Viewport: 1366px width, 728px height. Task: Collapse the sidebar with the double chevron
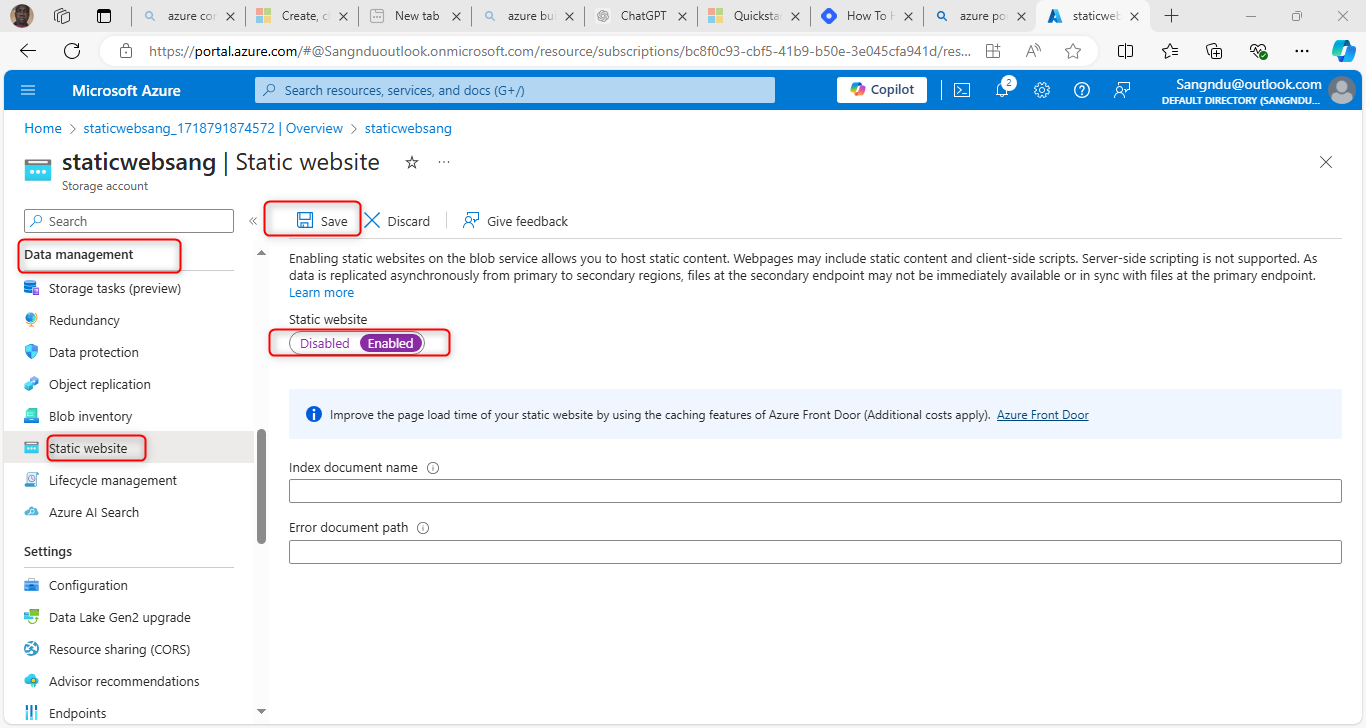pos(253,221)
